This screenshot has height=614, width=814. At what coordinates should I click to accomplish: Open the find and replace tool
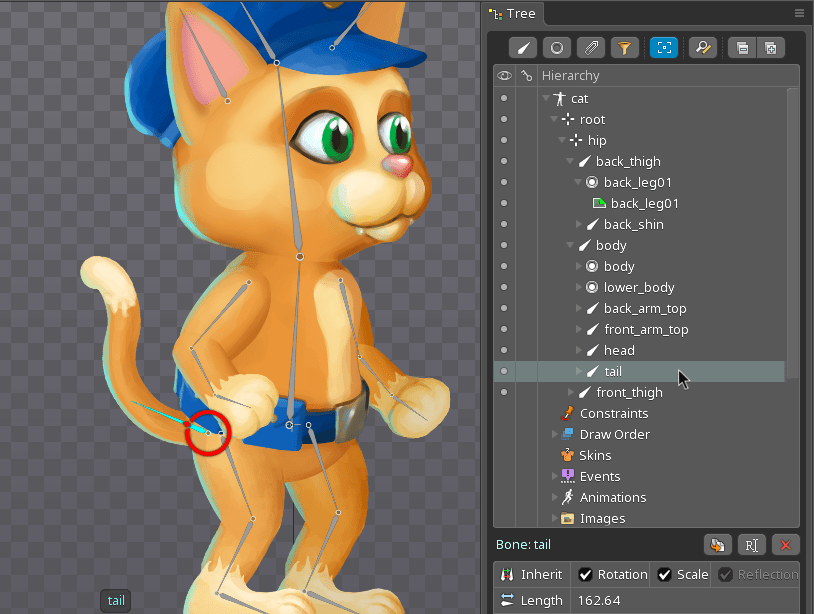(x=703, y=47)
